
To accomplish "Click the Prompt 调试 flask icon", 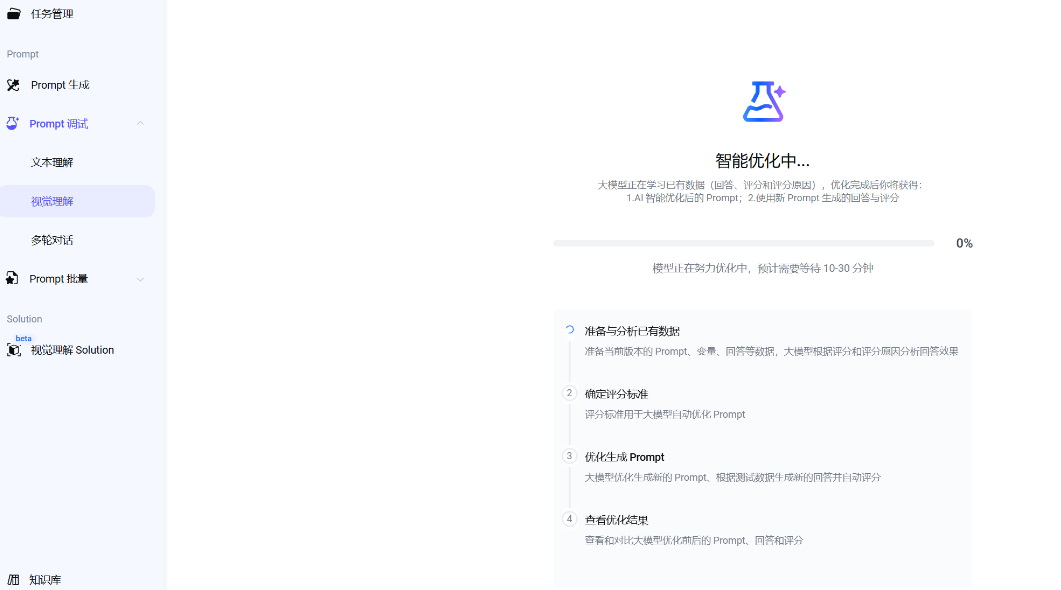I will point(12,123).
